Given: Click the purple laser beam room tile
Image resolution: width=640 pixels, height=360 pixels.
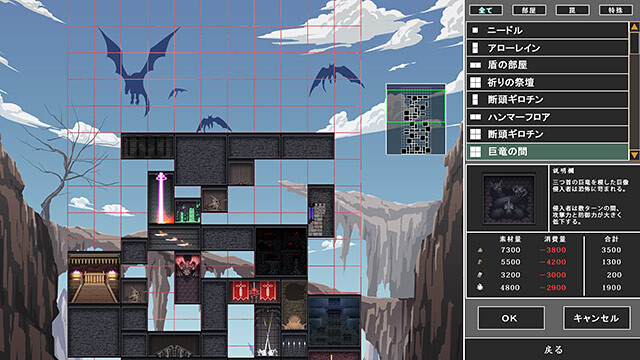Looking at the screenshot, I should [161, 198].
